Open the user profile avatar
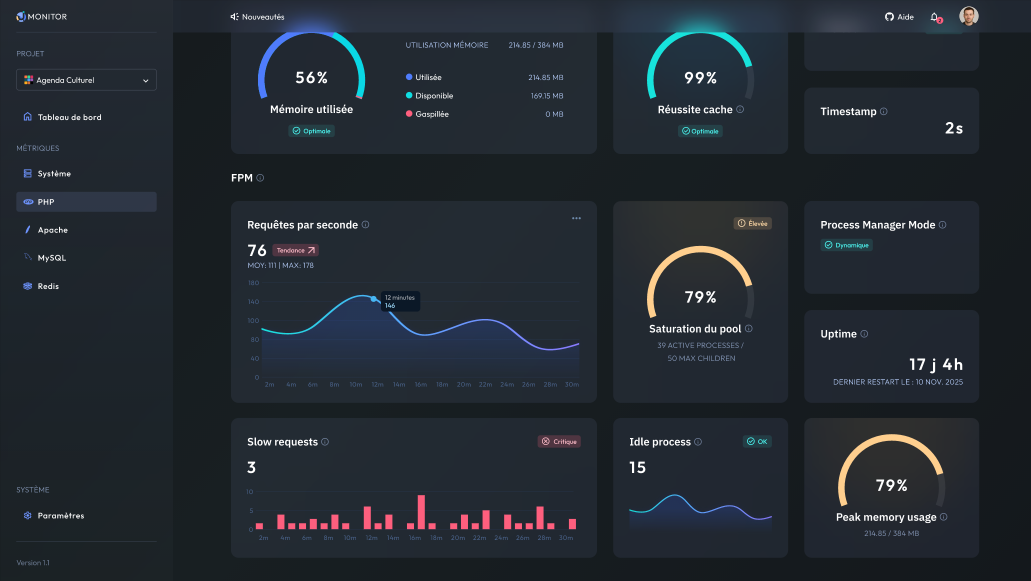This screenshot has width=1031, height=581. point(969,16)
